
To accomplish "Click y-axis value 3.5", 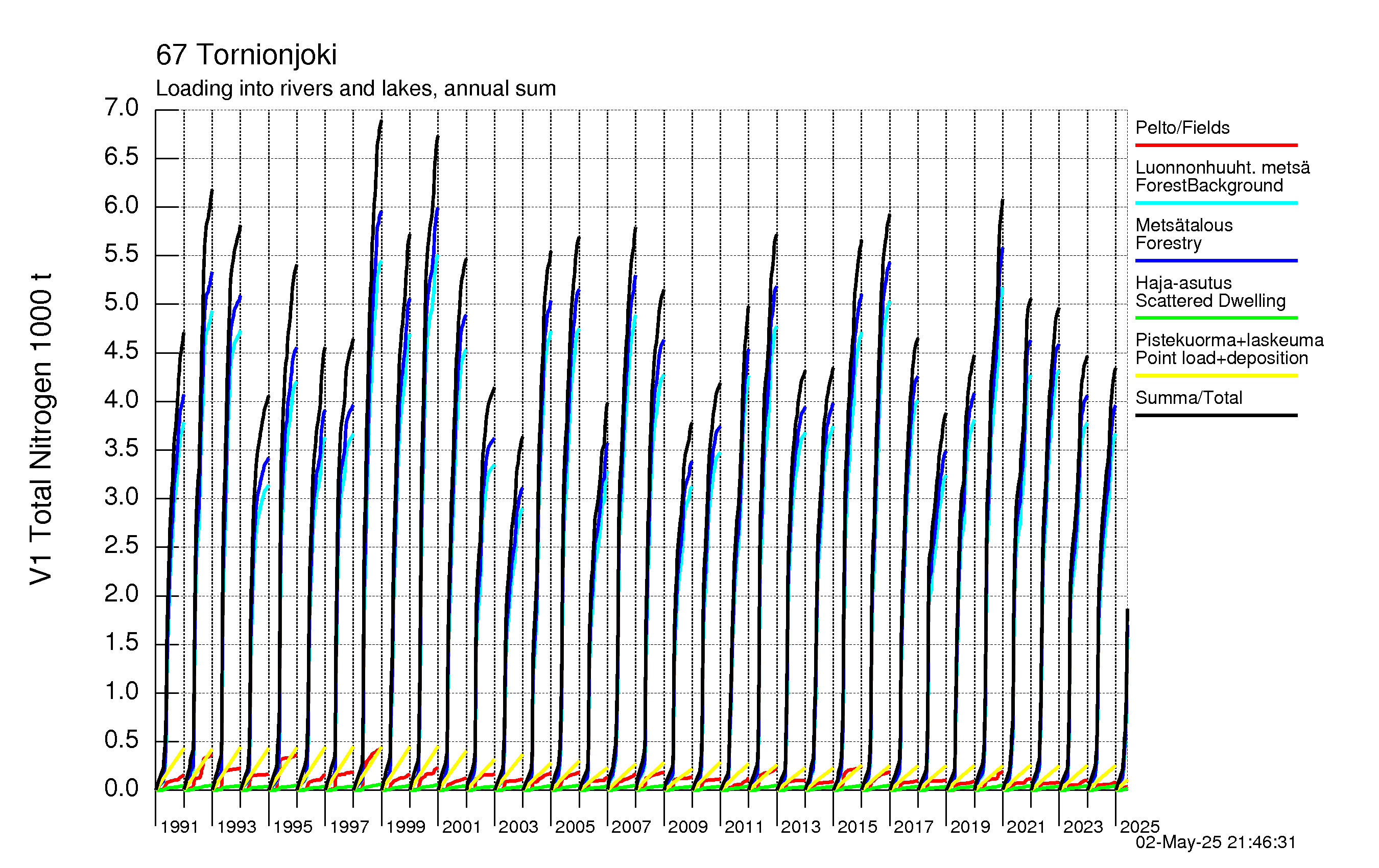I will 122,449.
